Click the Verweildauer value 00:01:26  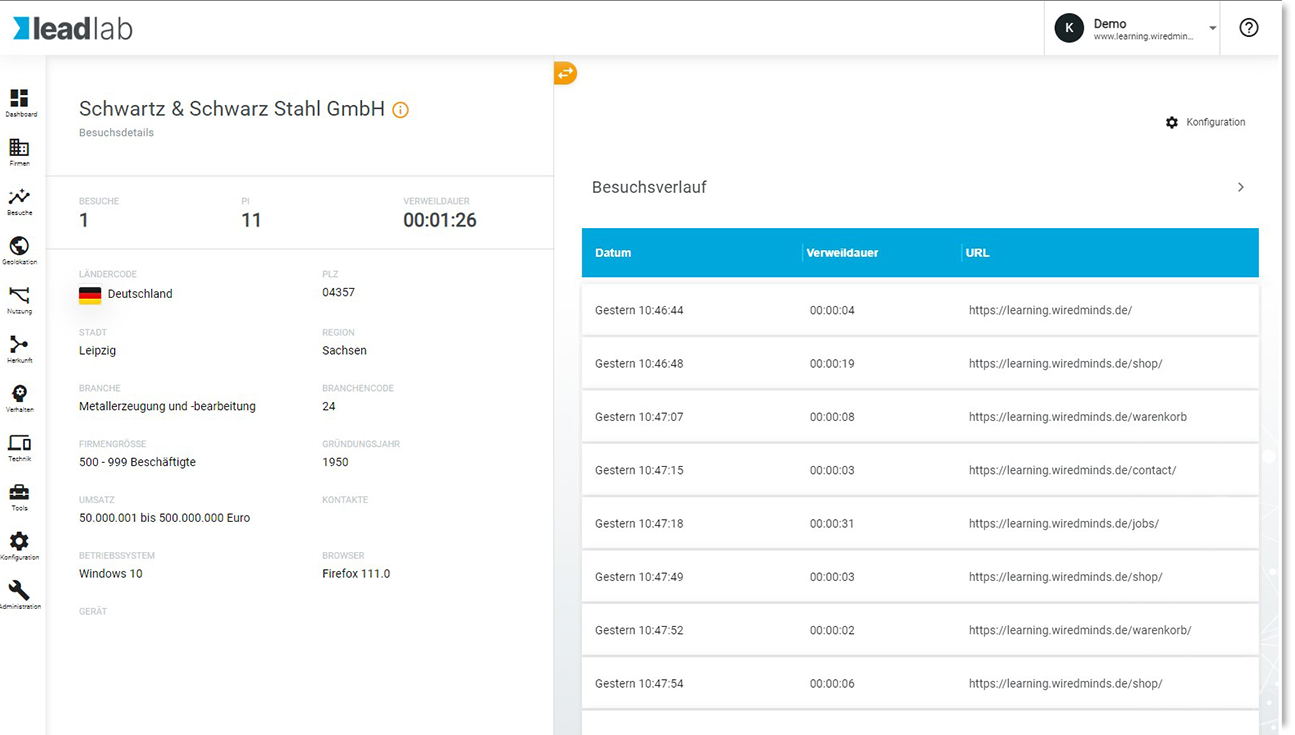coord(440,220)
